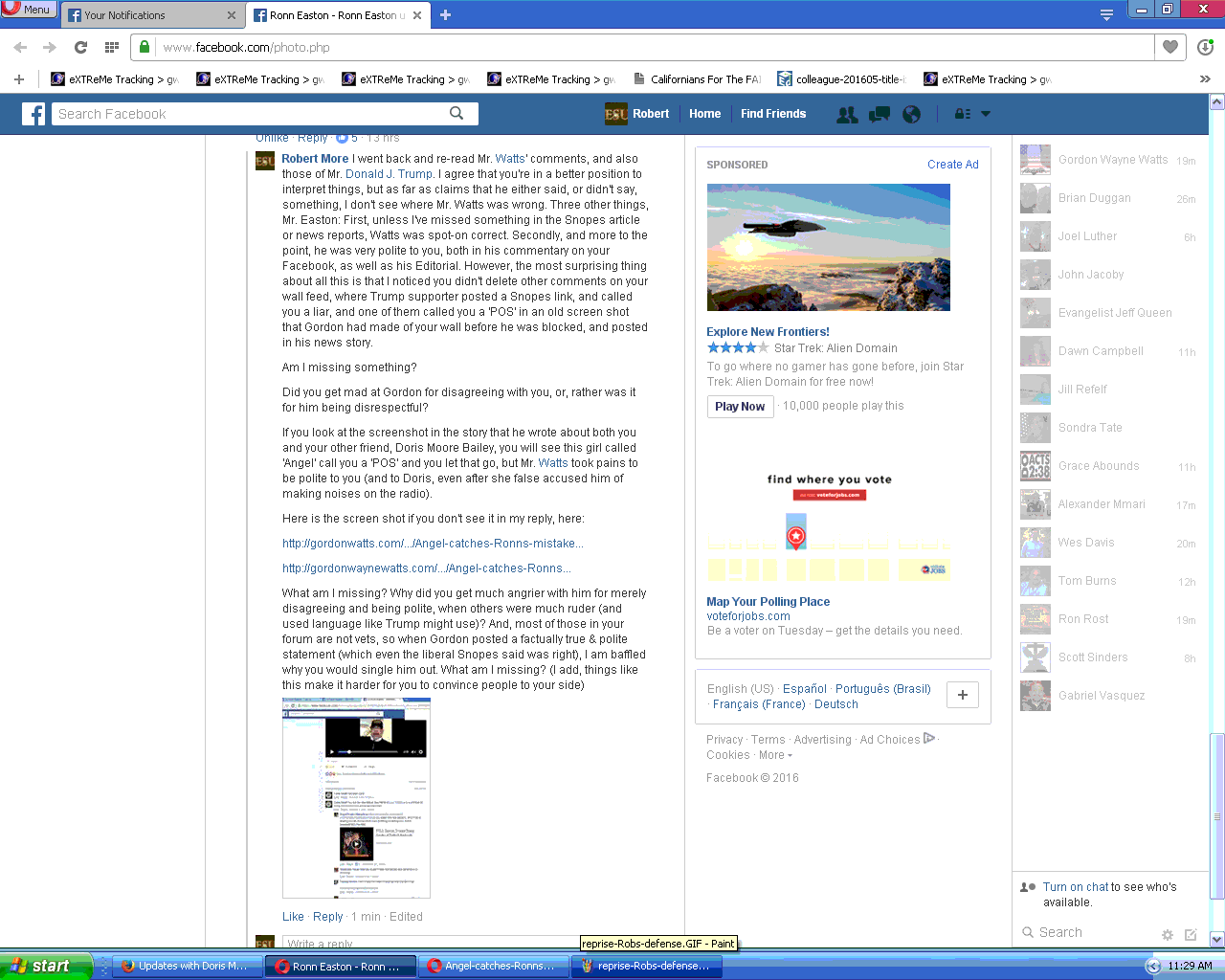The height and width of the screenshot is (980, 1225).
Task: Open the privacy shortcuts lock icon
Action: pyautogui.click(x=963, y=114)
